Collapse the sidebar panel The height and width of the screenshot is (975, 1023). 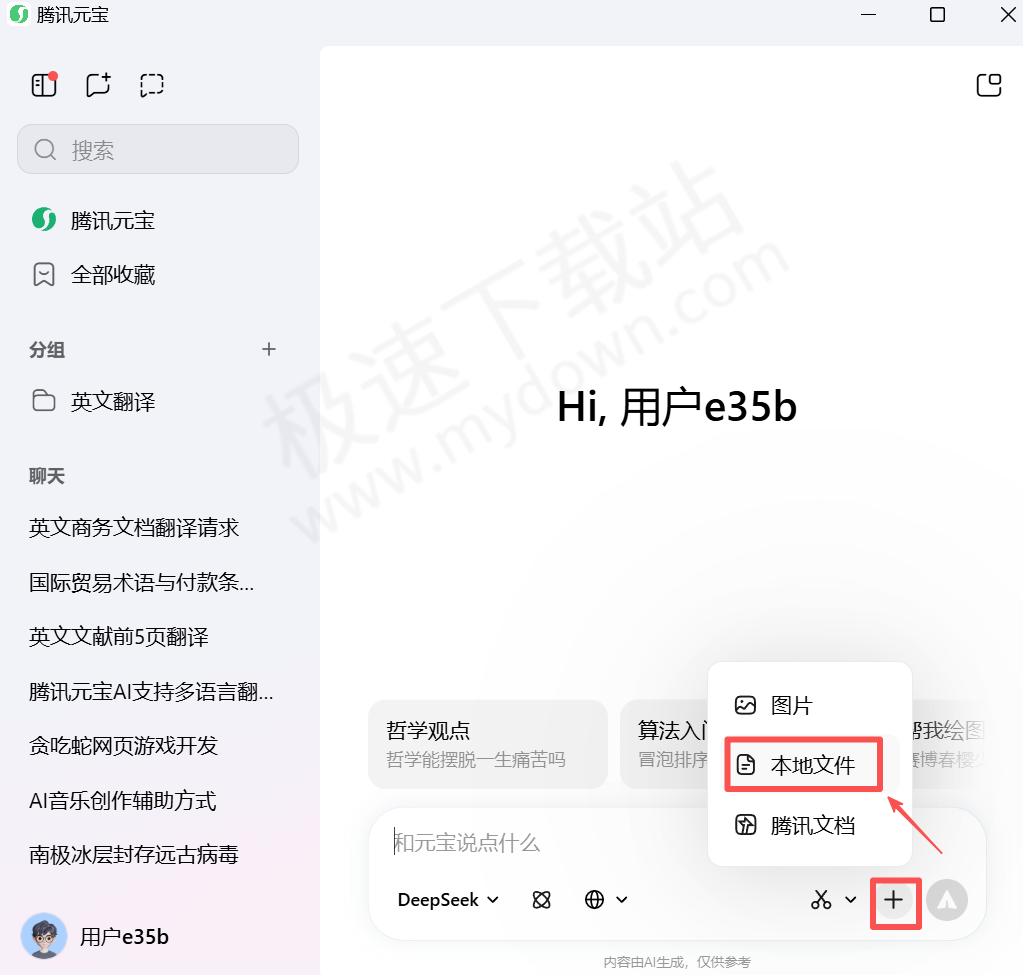pyautogui.click(x=44, y=85)
